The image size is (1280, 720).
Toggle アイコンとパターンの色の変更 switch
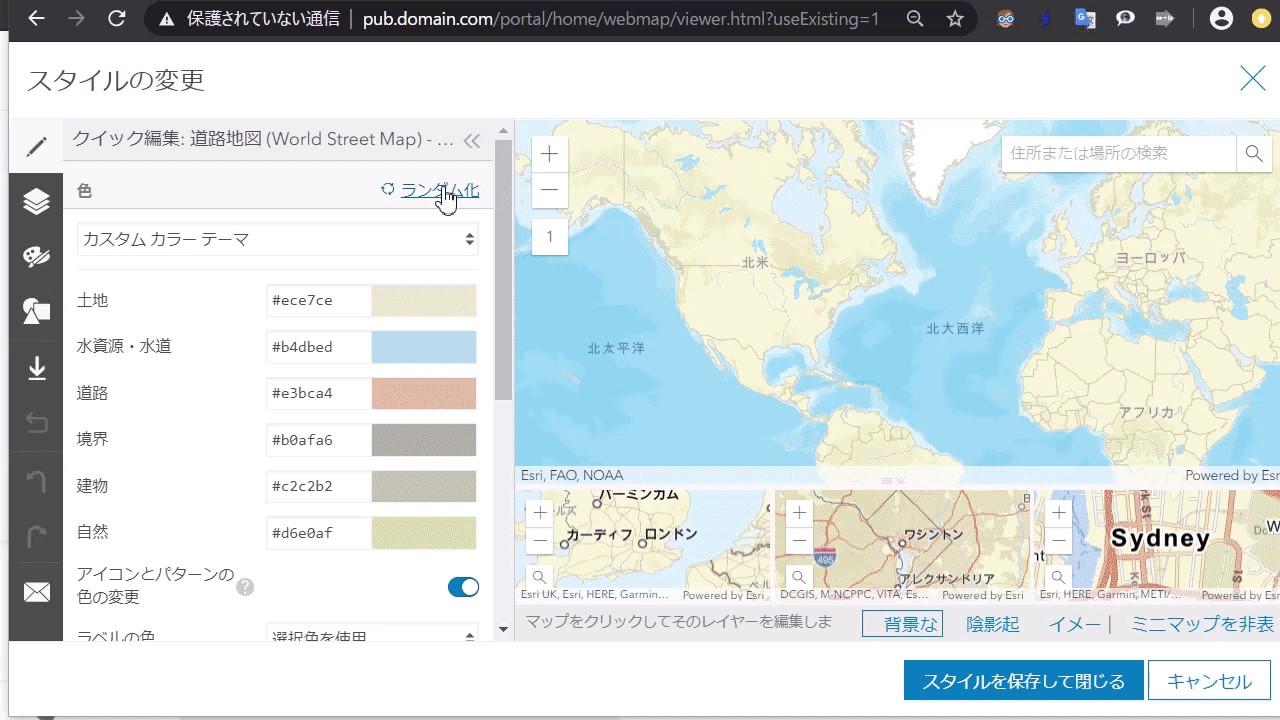(x=463, y=587)
